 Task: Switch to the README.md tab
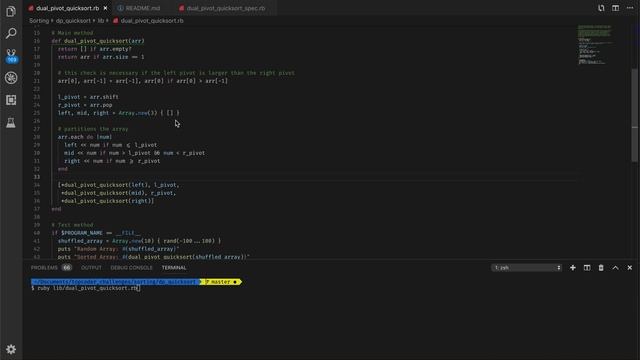[x=142, y=8]
